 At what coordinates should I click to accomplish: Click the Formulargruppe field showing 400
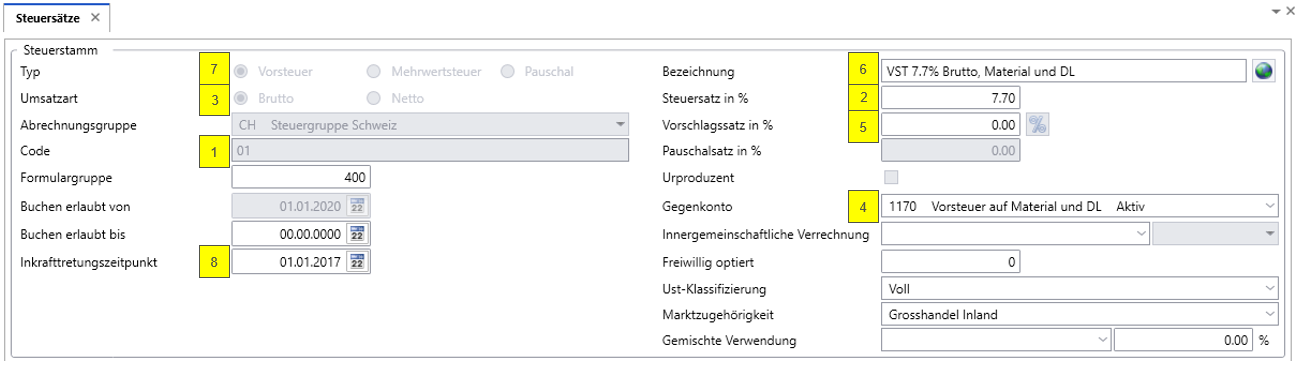(x=301, y=178)
